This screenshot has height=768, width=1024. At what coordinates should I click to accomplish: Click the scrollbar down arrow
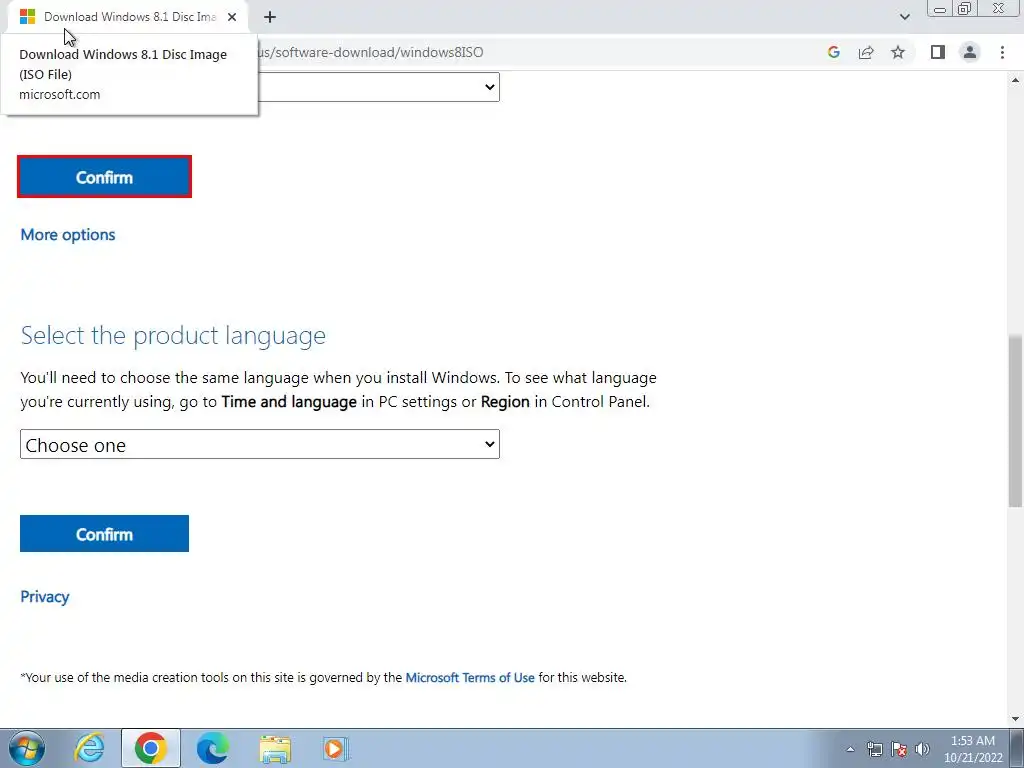(x=1015, y=719)
